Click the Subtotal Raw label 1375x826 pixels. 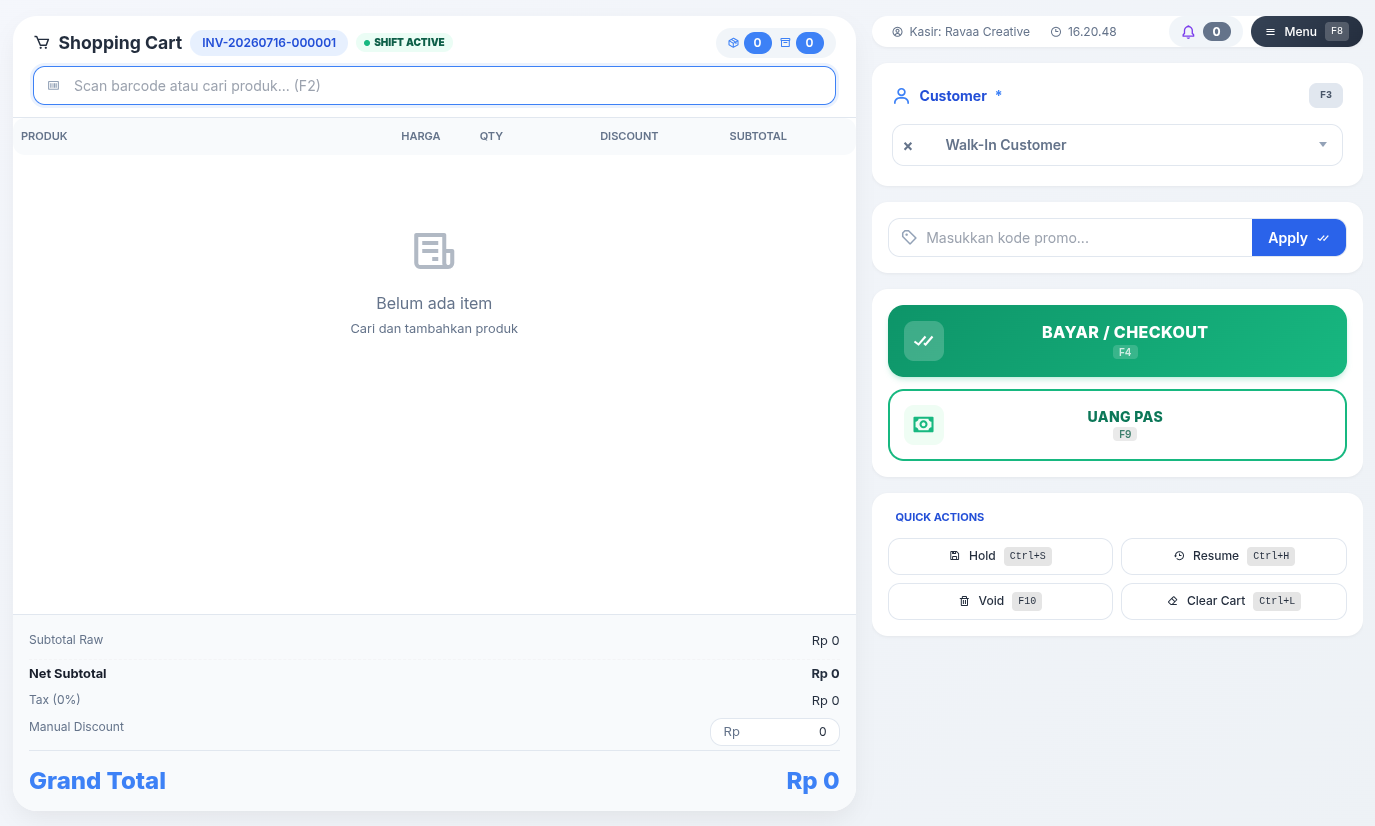[66, 640]
